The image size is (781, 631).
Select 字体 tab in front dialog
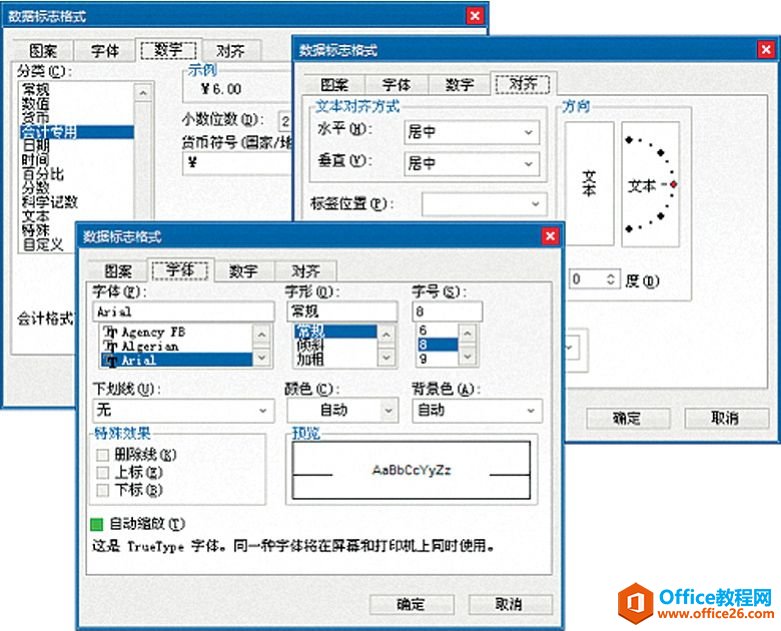click(x=180, y=270)
